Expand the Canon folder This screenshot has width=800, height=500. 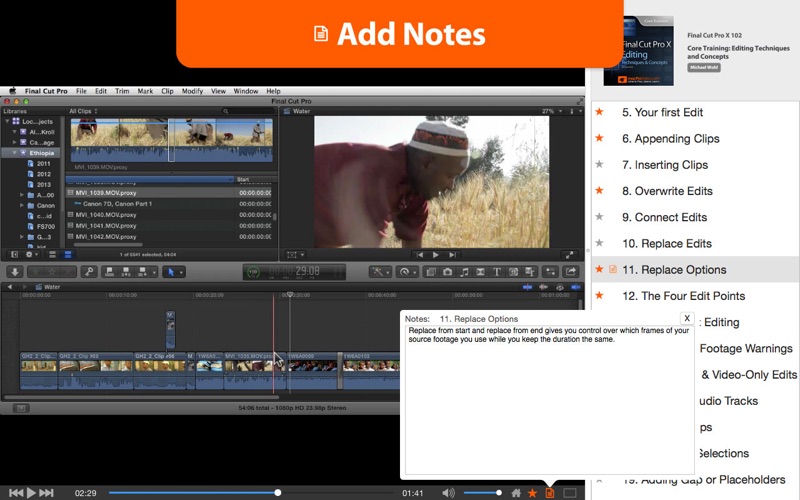(x=21, y=206)
